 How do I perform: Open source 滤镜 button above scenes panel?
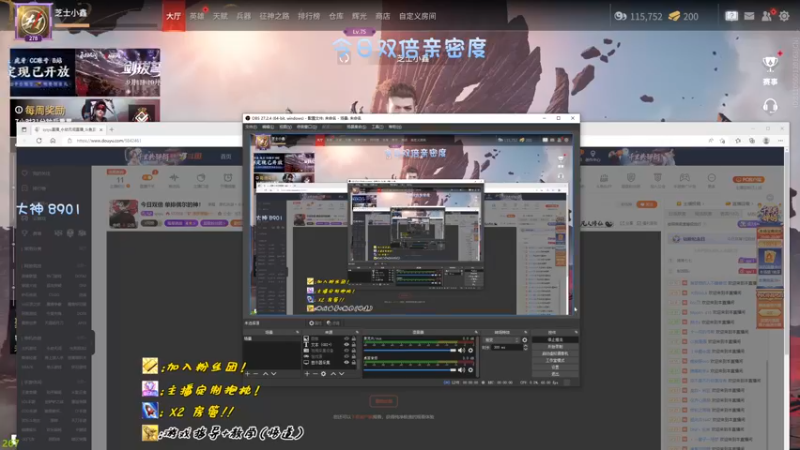pyautogui.click(x=334, y=323)
